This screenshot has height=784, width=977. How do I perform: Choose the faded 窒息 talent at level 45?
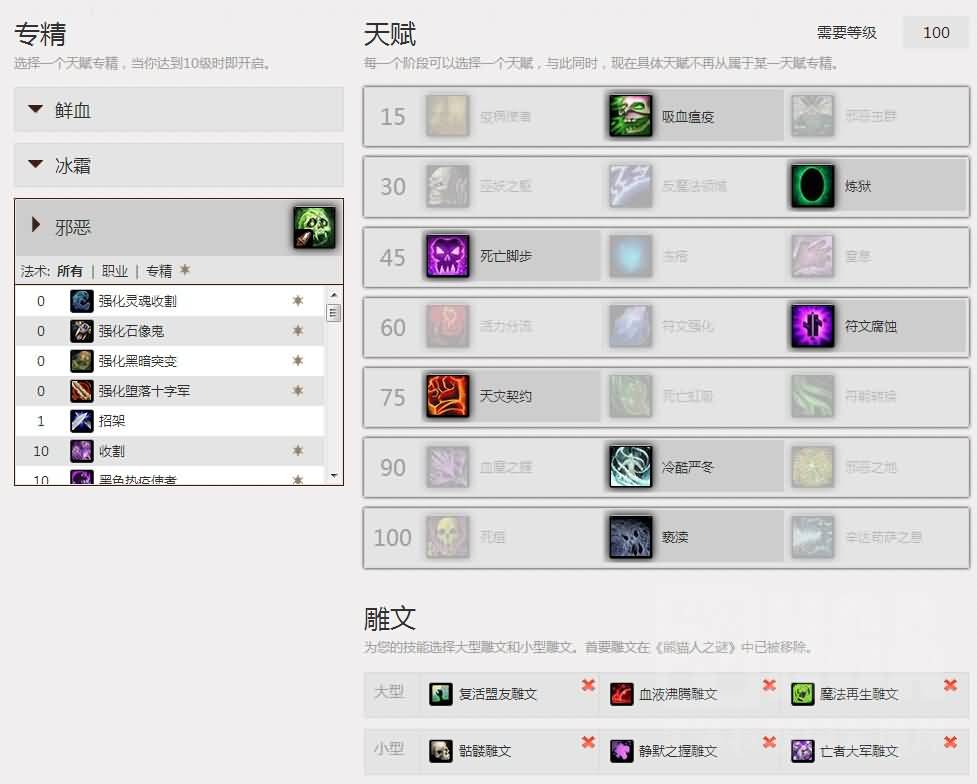tap(875, 256)
